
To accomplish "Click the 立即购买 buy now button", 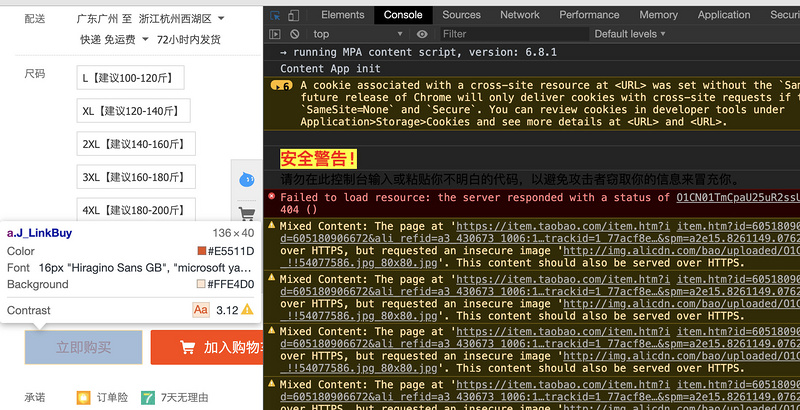I will [x=84, y=348].
